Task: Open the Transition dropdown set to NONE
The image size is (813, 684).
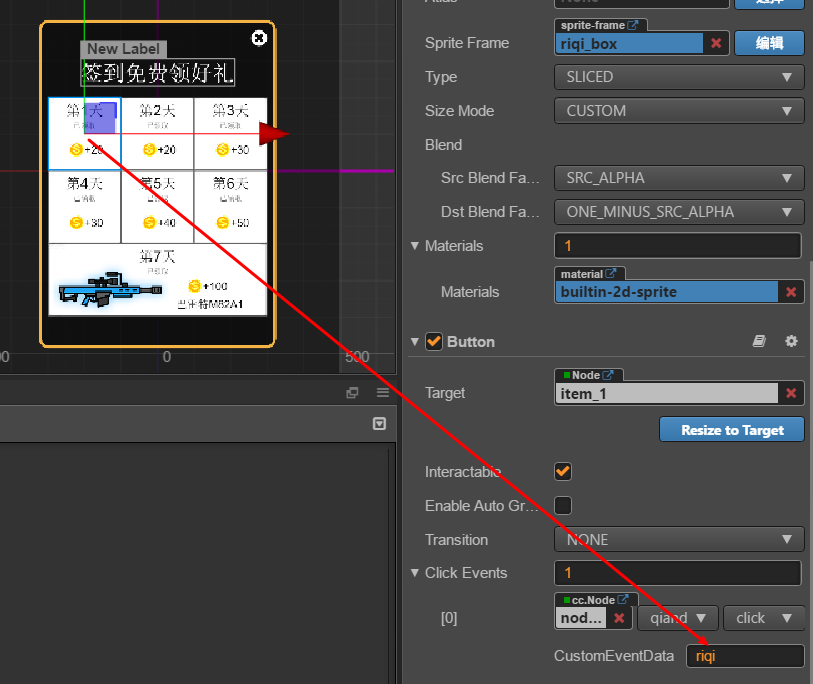Action: coord(679,539)
